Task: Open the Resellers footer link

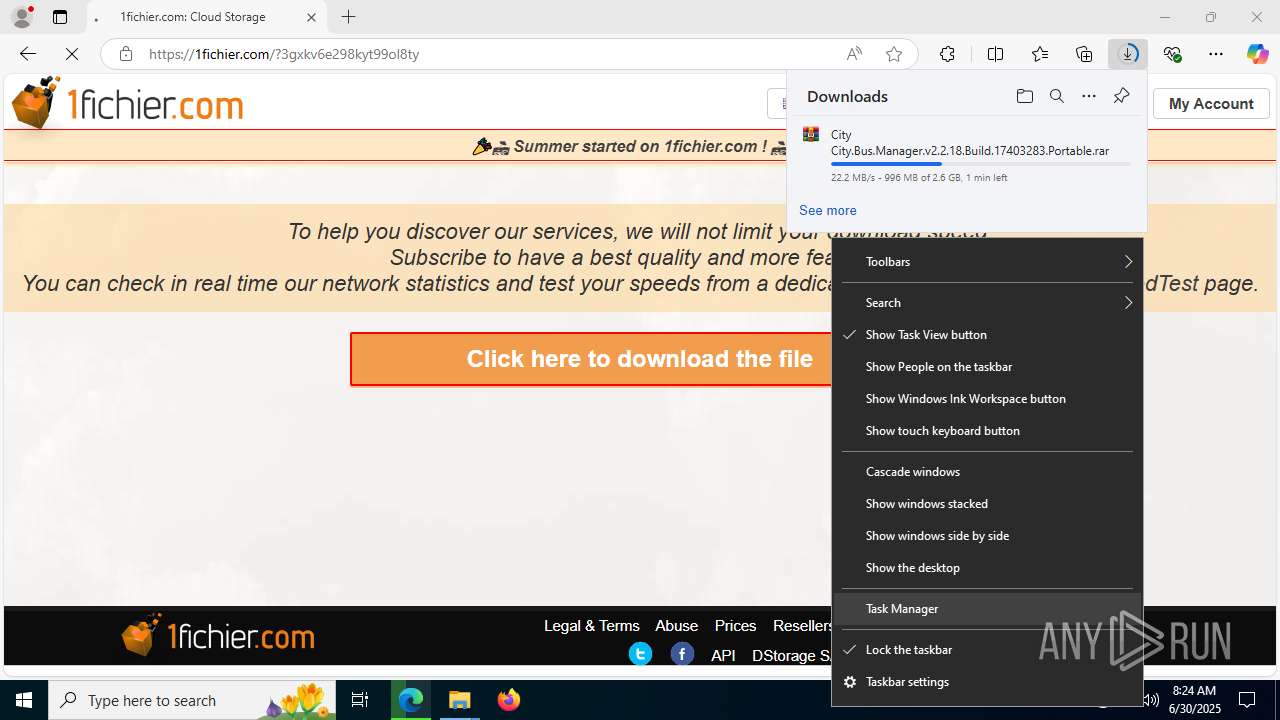Action: pyautogui.click(x=802, y=626)
